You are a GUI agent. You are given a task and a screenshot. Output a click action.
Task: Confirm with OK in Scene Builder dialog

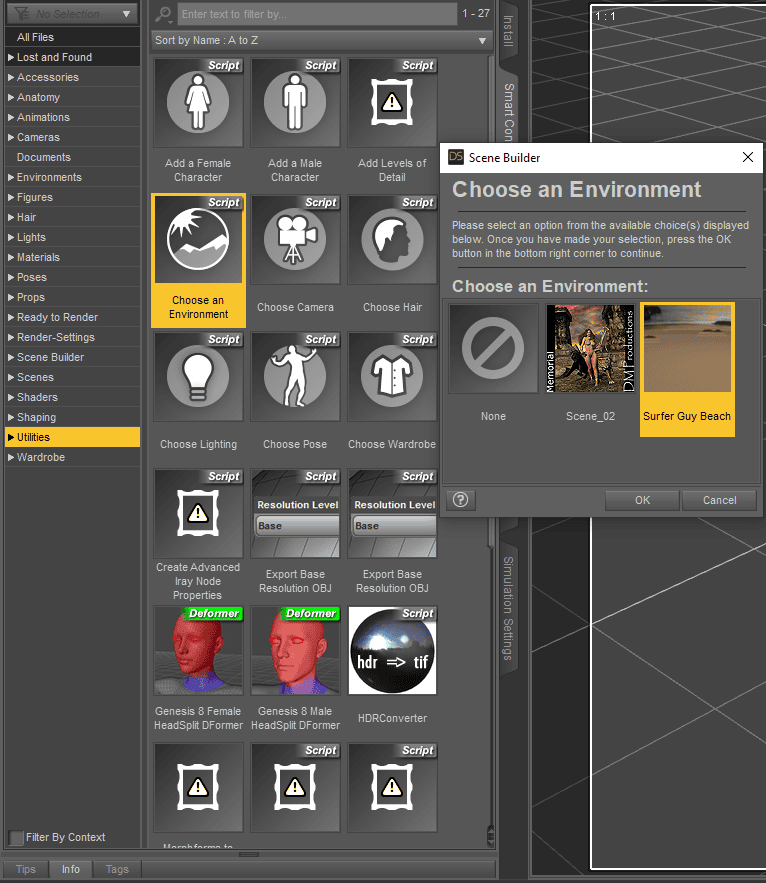point(643,500)
